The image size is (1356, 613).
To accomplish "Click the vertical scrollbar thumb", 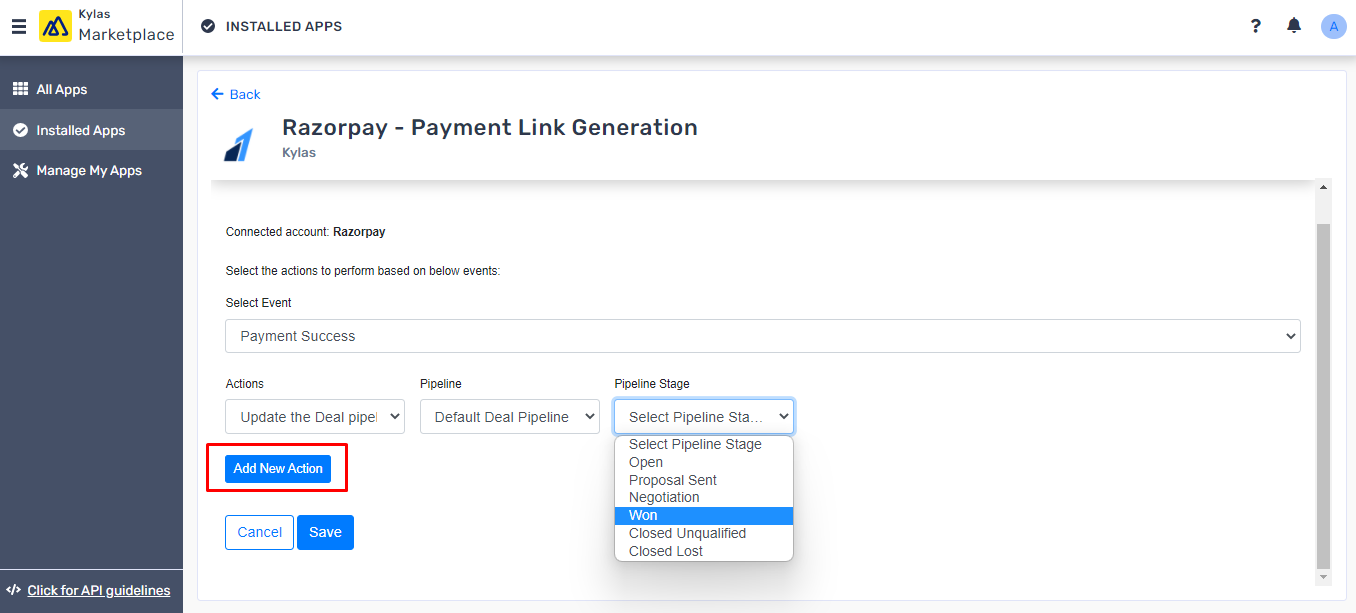I will click(1324, 396).
